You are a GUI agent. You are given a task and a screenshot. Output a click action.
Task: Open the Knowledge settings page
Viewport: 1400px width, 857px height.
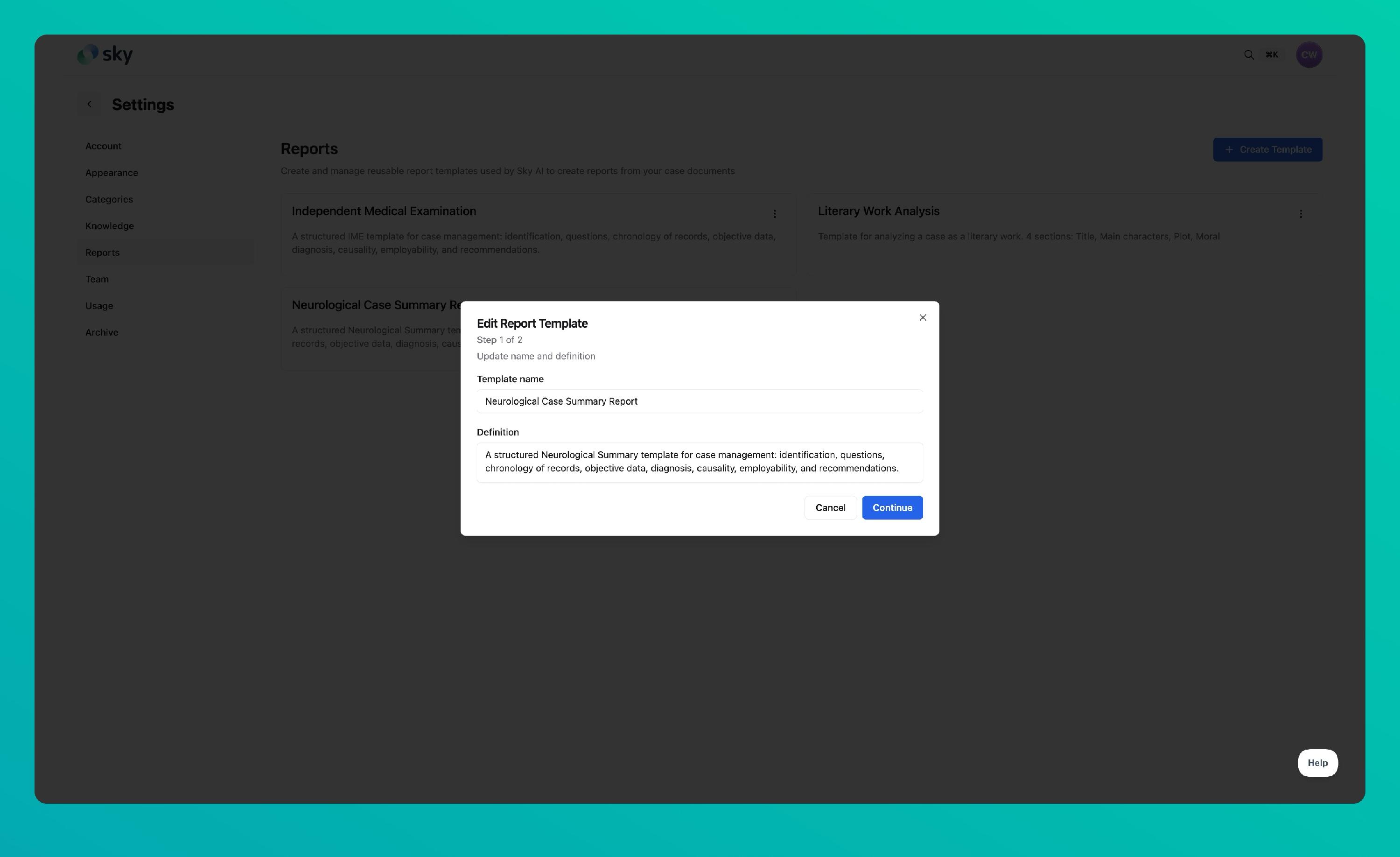110,226
